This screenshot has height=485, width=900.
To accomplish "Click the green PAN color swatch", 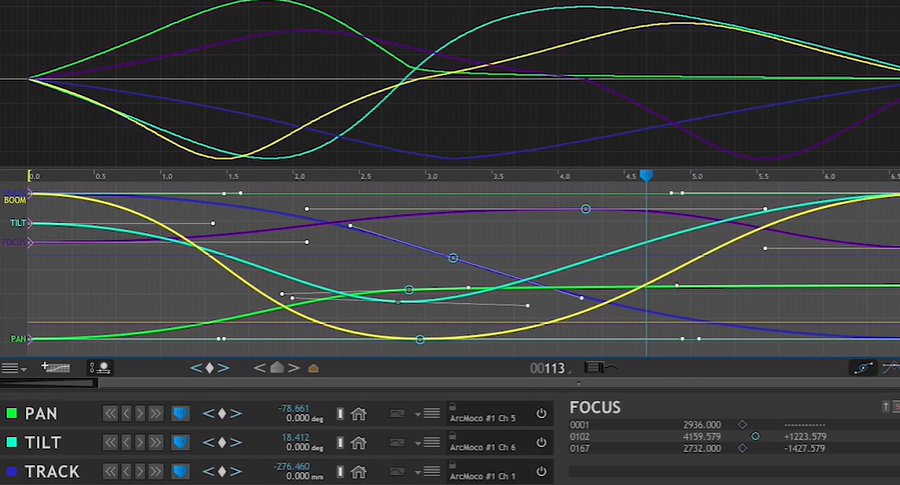I will (12, 413).
